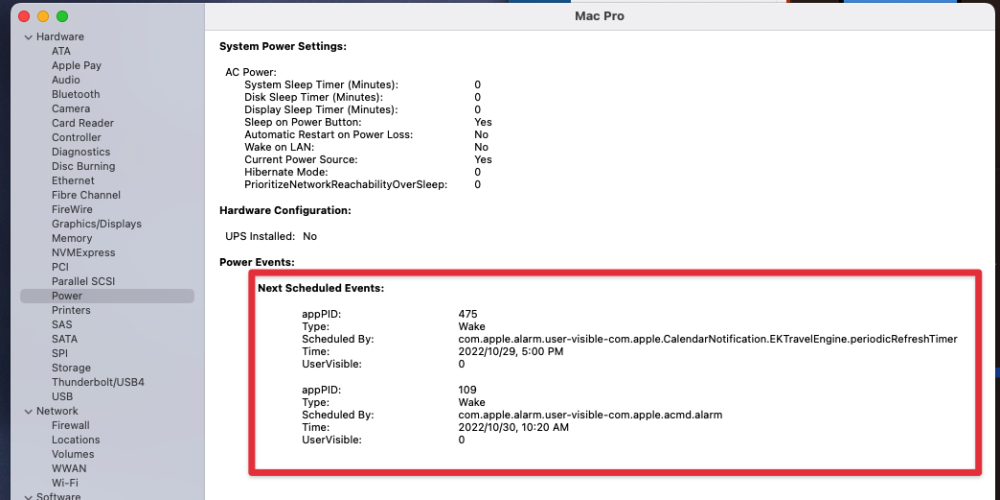Click the green zoom window button
The height and width of the screenshot is (500, 1000).
click(62, 17)
